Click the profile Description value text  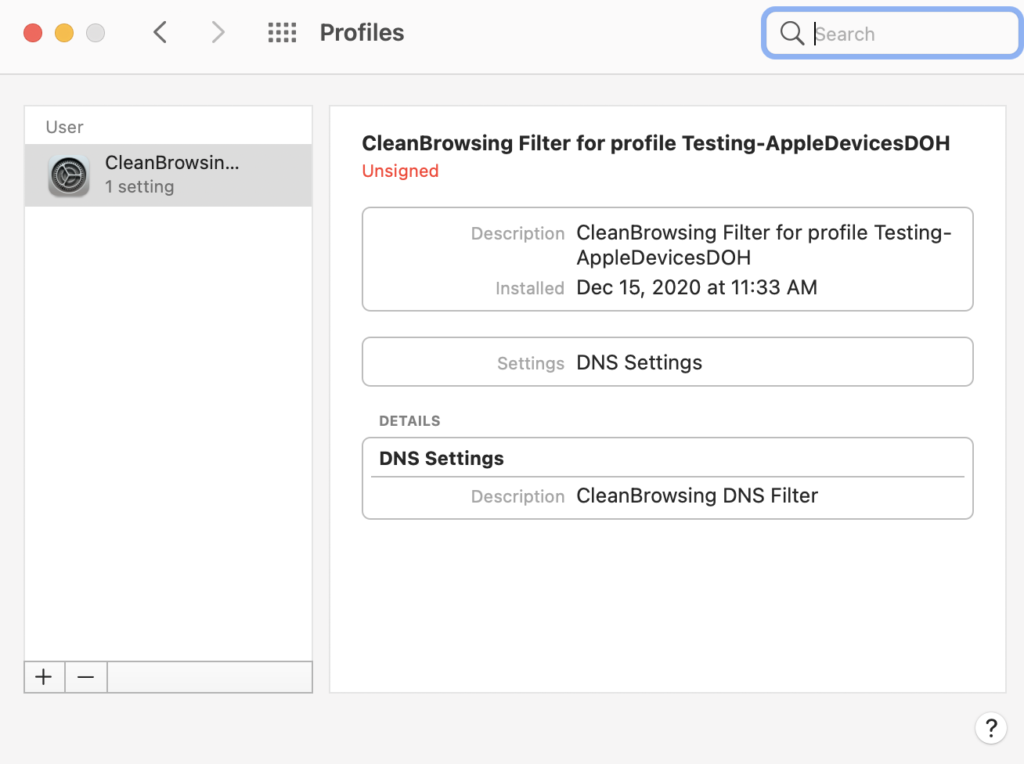763,245
